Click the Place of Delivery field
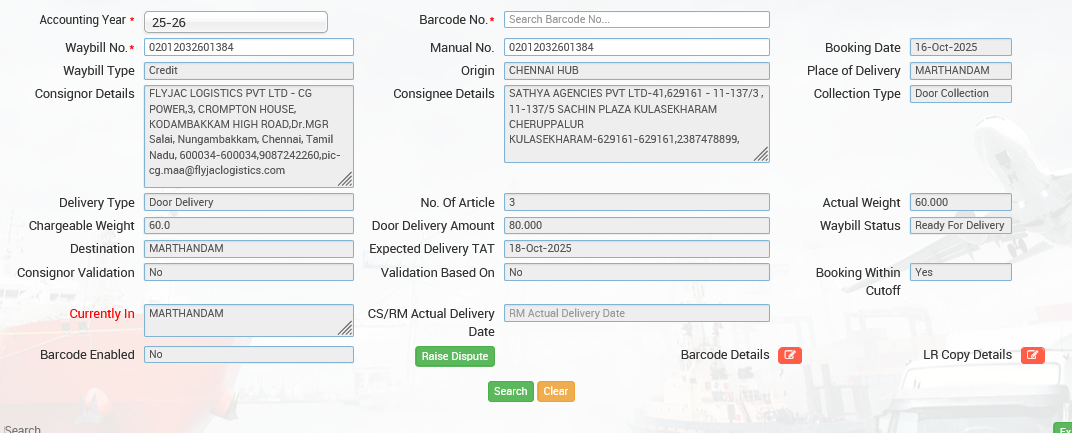 click(960, 71)
